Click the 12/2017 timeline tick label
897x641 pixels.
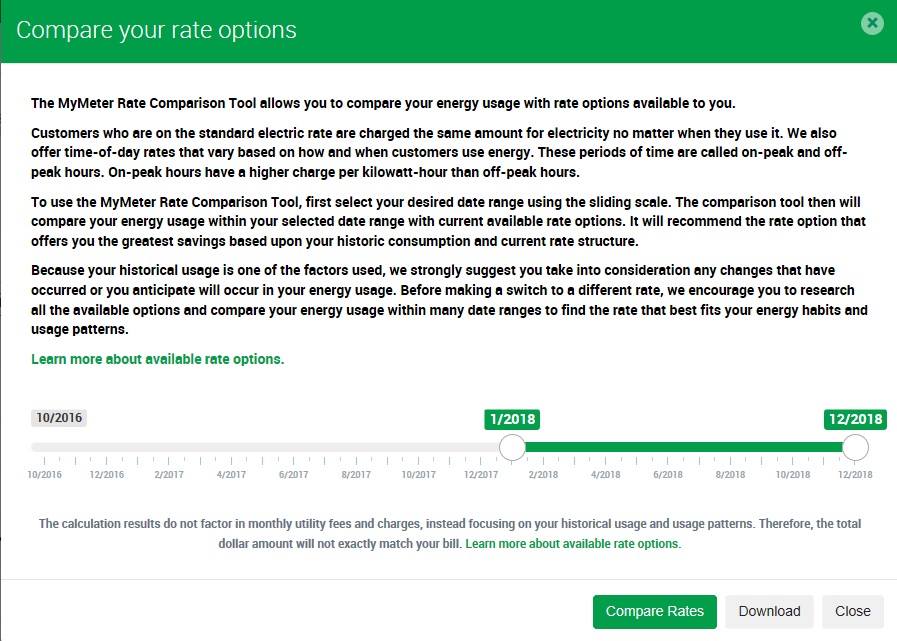pyautogui.click(x=481, y=474)
